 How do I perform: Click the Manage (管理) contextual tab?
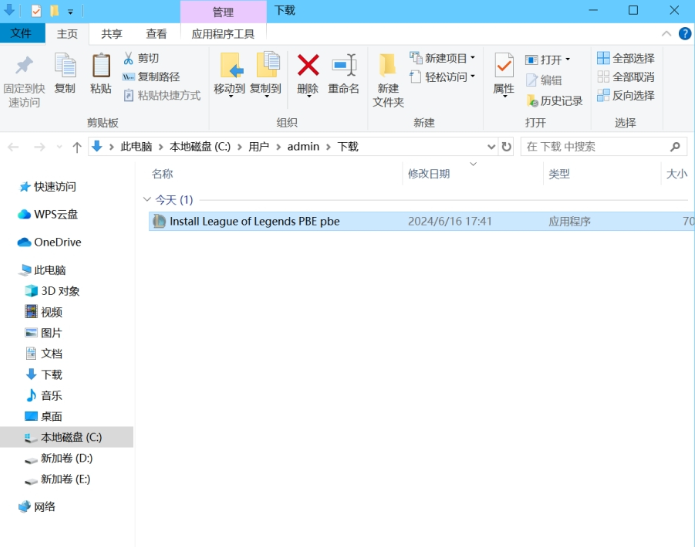[x=223, y=12]
